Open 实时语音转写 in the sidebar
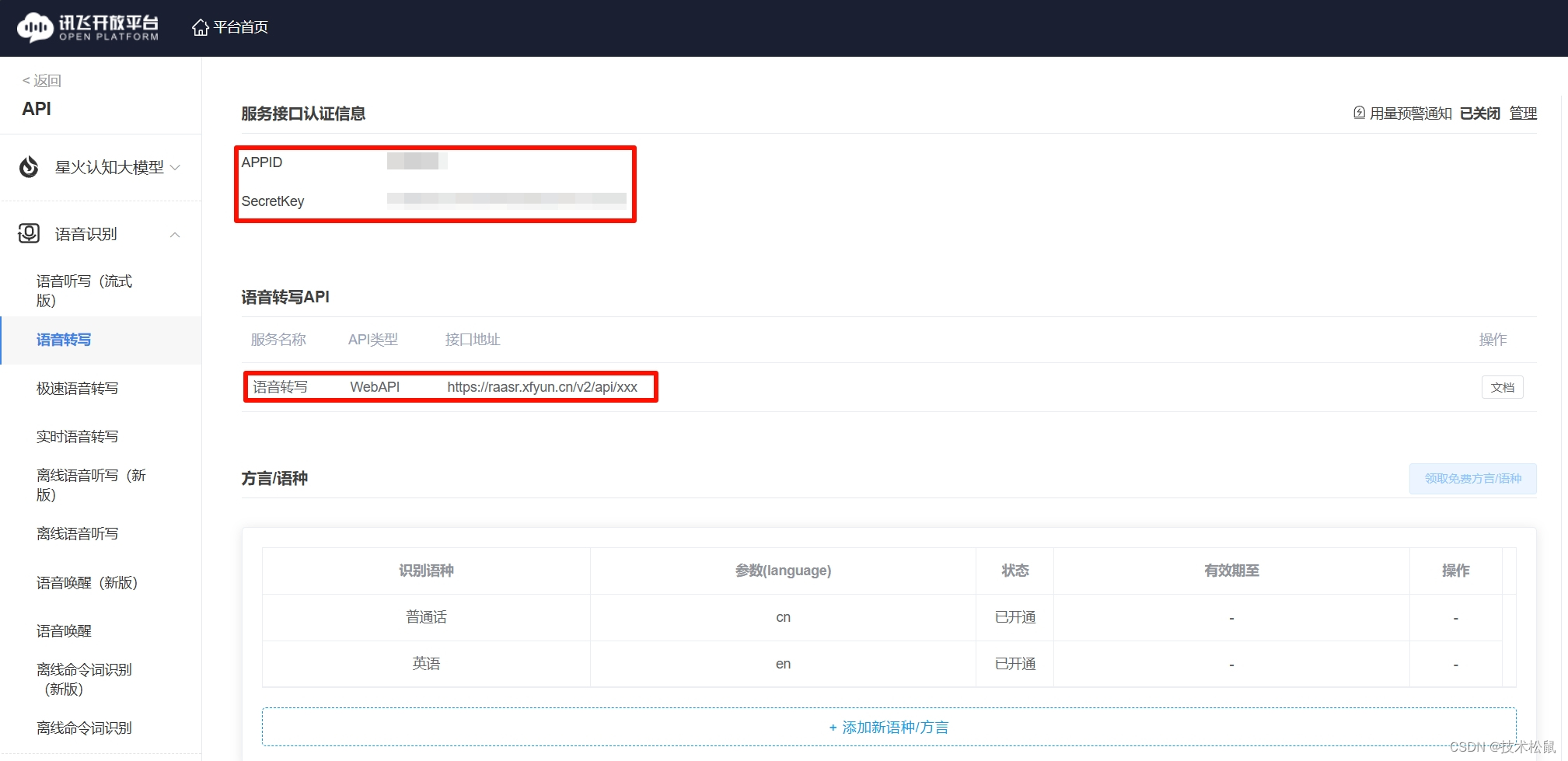1568x761 pixels. tap(77, 436)
